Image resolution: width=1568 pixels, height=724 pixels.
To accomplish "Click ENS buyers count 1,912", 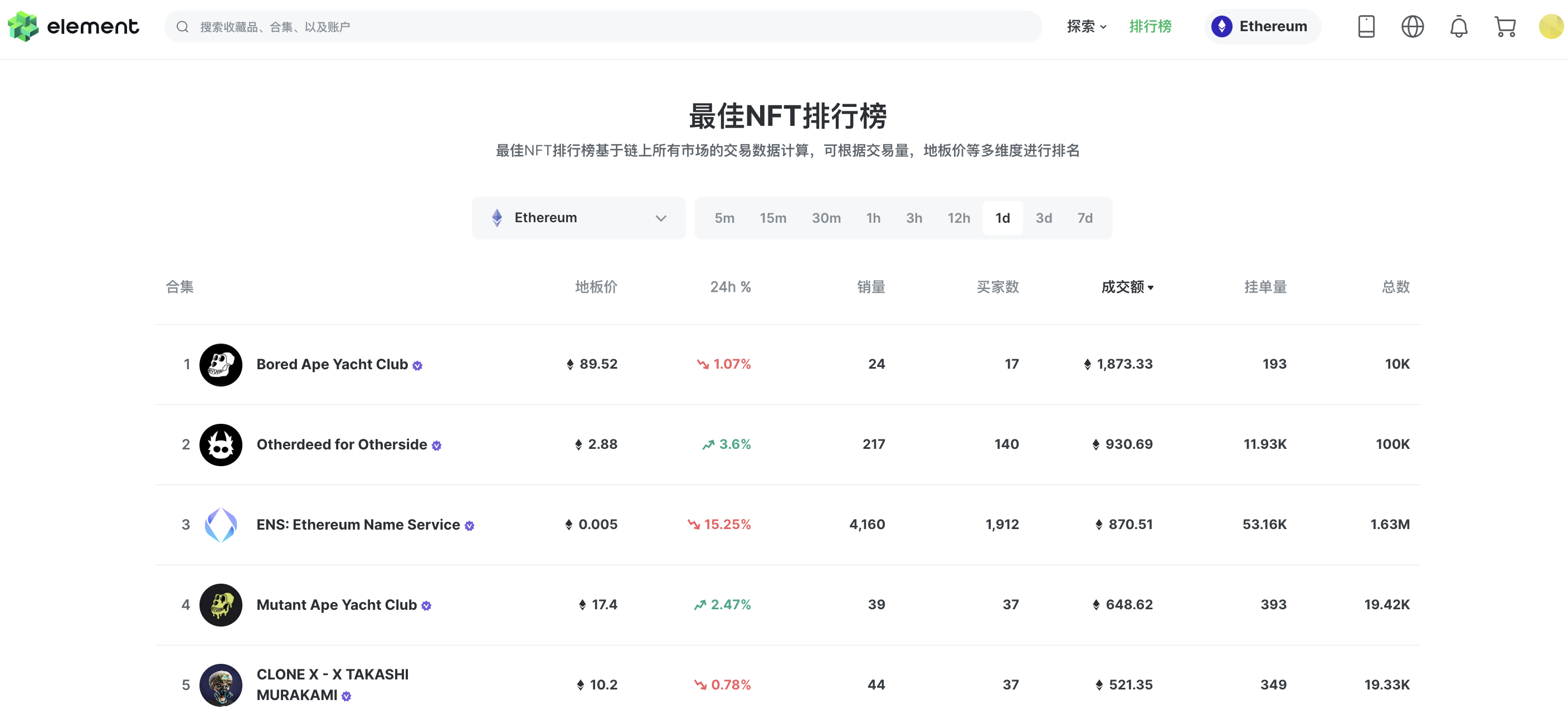I will pyautogui.click(x=1002, y=525).
